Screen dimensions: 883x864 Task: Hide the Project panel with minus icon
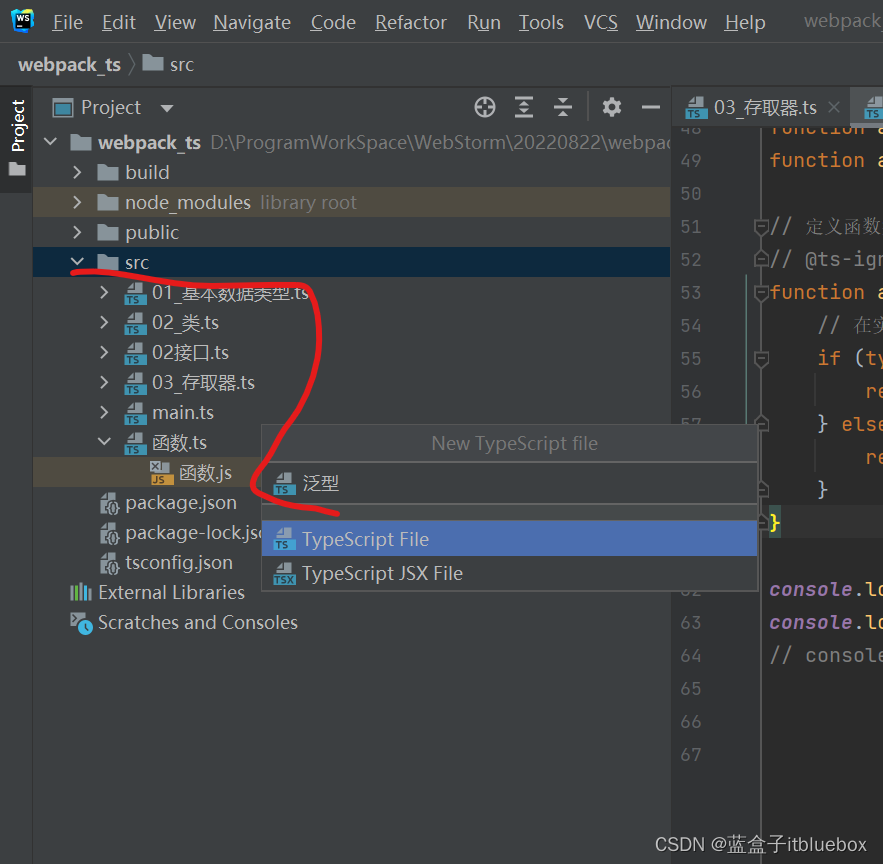coord(650,107)
